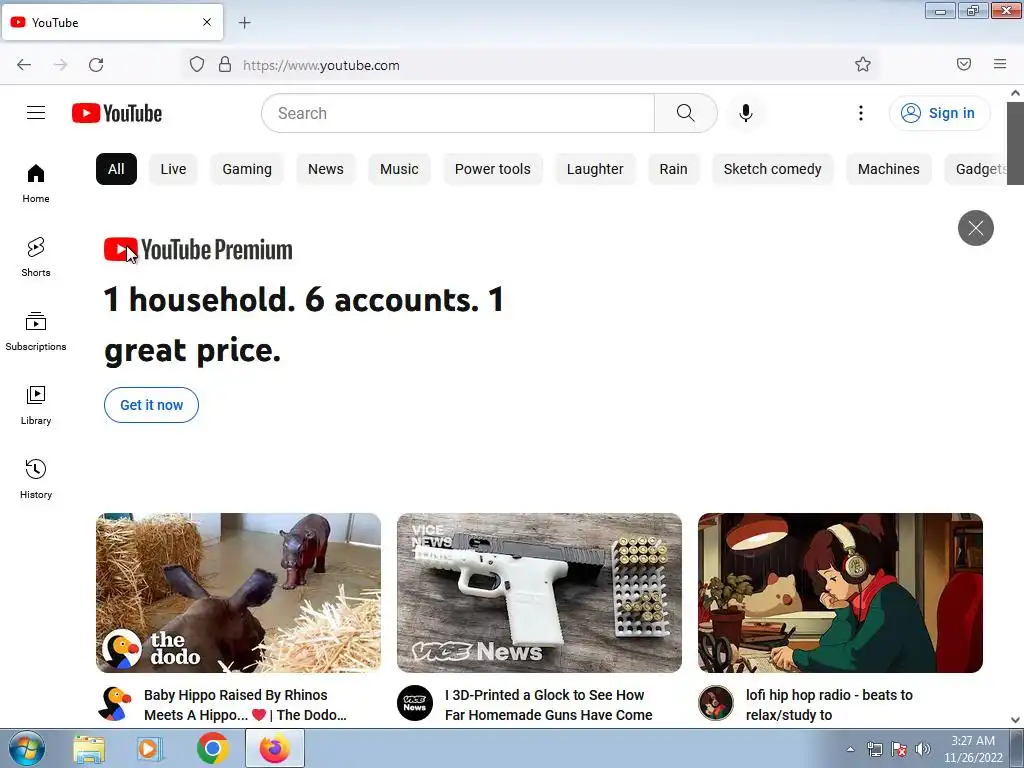1024x768 pixels.
Task: Show hidden system tray icons
Action: click(x=850, y=749)
